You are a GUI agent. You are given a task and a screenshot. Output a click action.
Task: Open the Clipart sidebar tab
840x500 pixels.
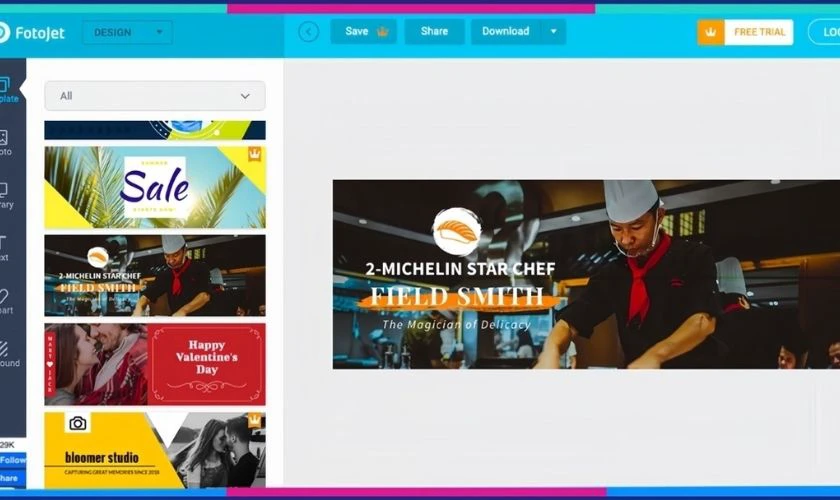pos(5,302)
